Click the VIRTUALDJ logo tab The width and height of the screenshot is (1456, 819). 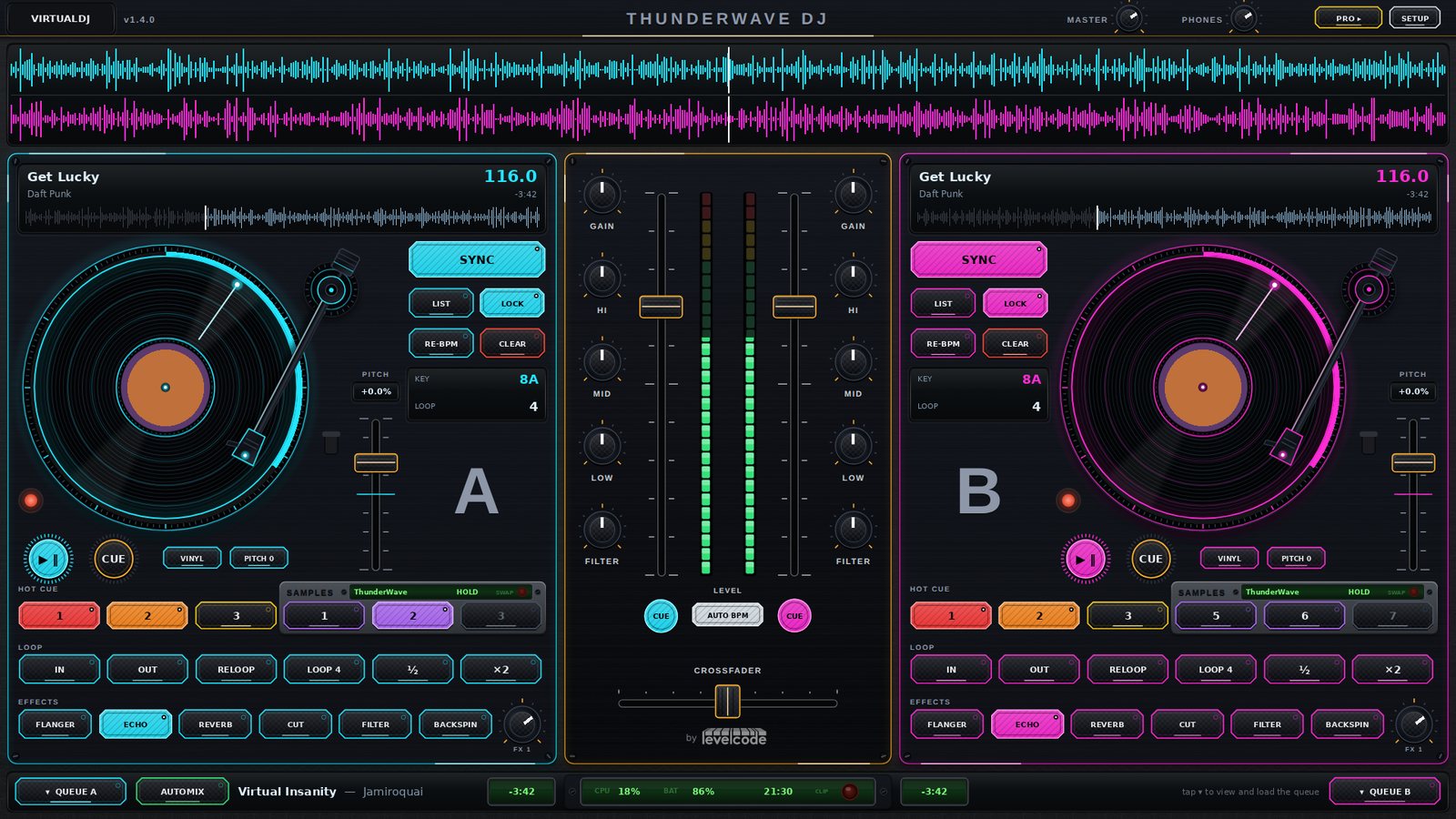click(x=60, y=18)
